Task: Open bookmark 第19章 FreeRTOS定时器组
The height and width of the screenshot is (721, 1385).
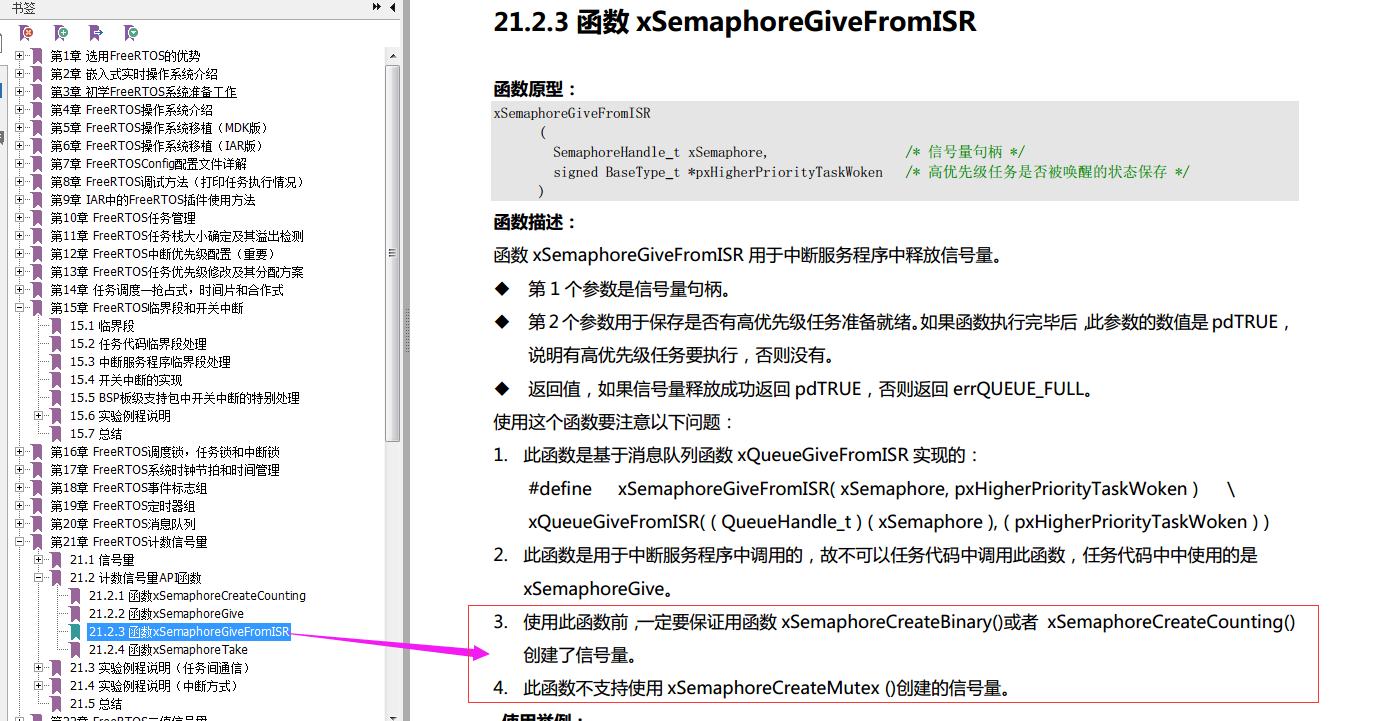Action: (x=123, y=506)
